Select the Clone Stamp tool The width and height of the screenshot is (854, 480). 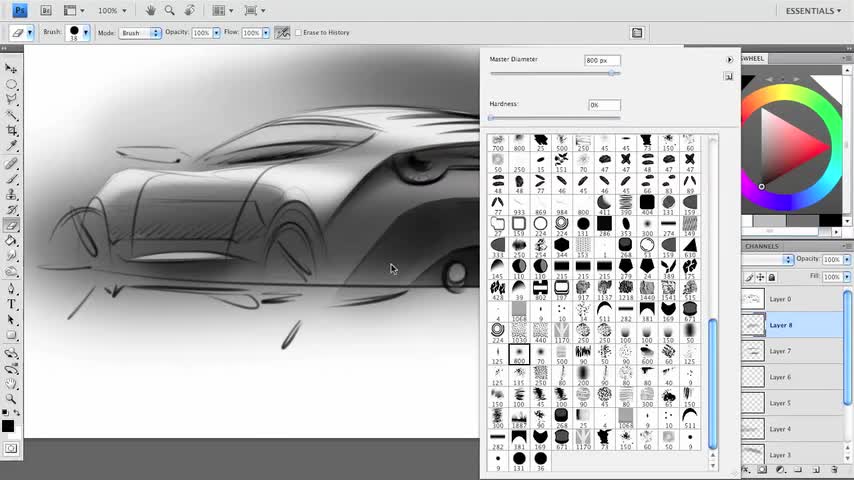pos(11,195)
